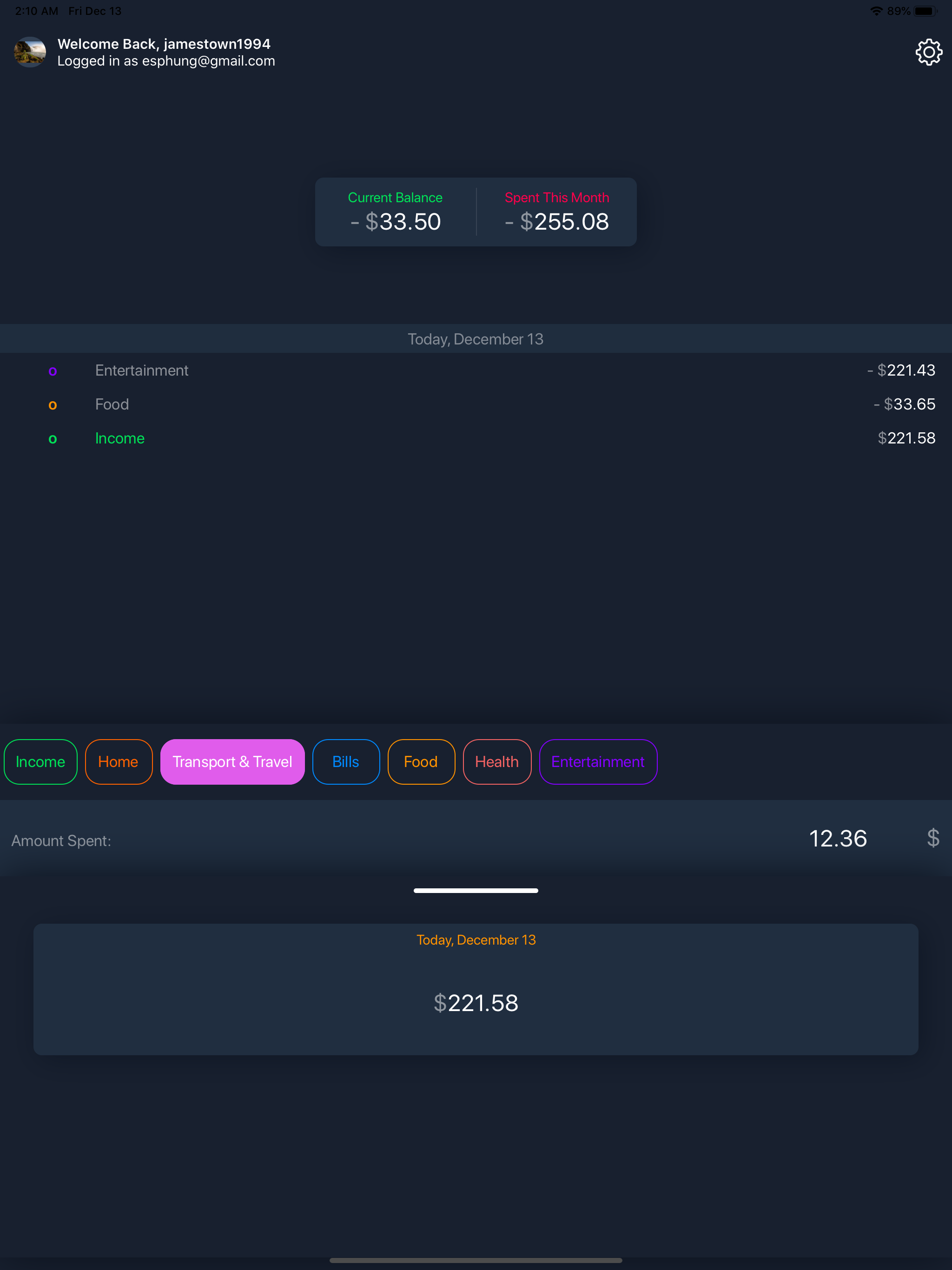The width and height of the screenshot is (952, 1270).
Task: Open the Entertainment transaction row
Action: [x=476, y=370]
